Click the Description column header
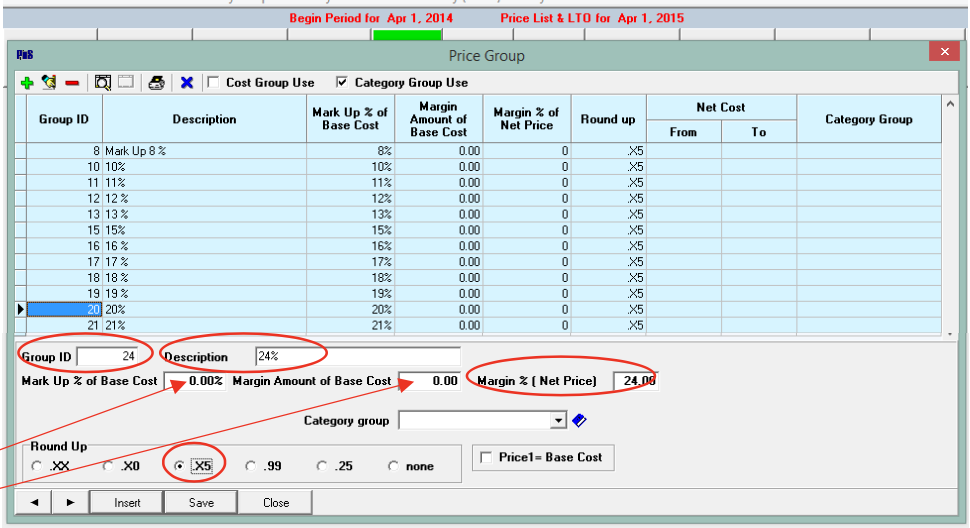 (204, 119)
